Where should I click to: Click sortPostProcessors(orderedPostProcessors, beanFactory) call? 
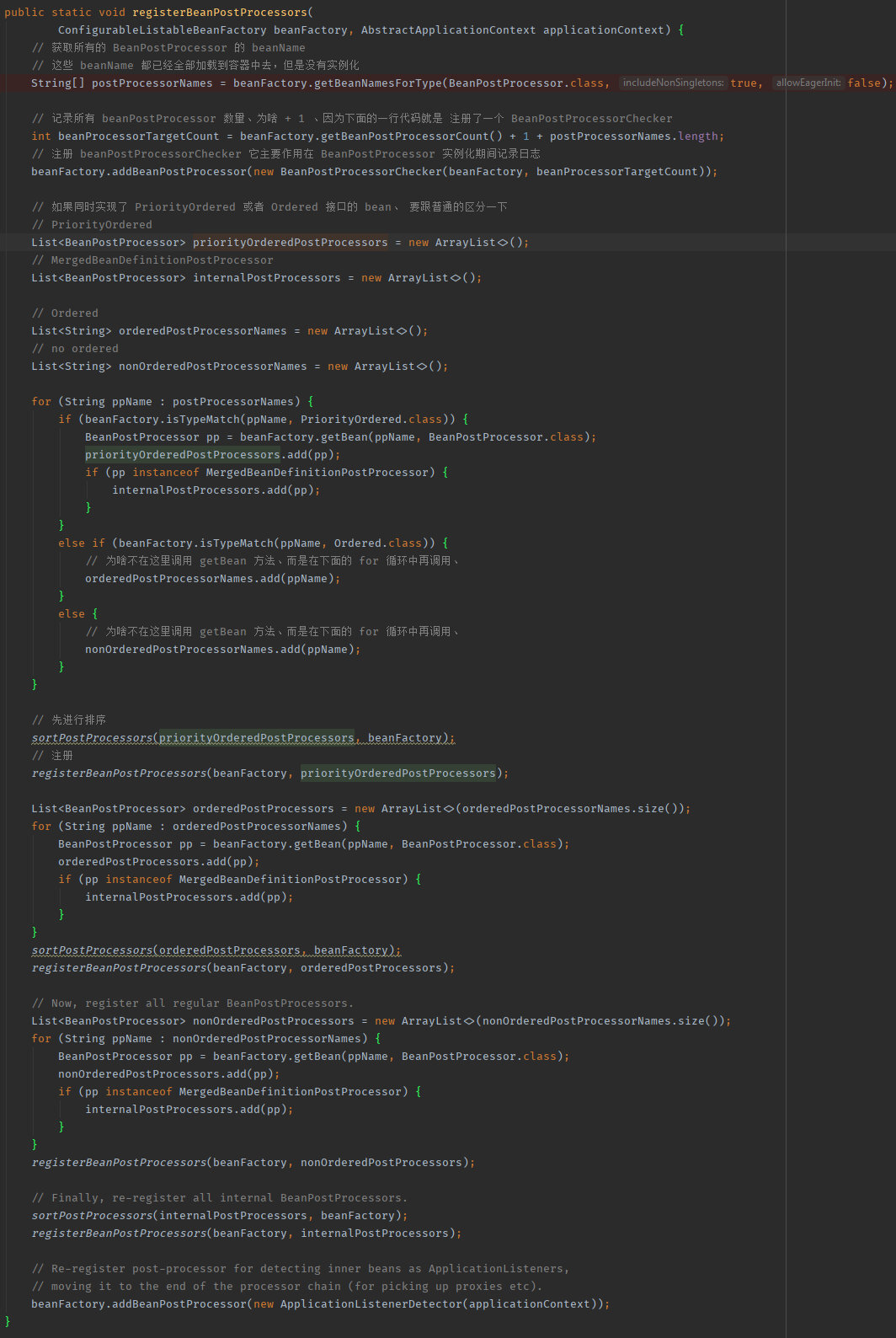pos(216,950)
